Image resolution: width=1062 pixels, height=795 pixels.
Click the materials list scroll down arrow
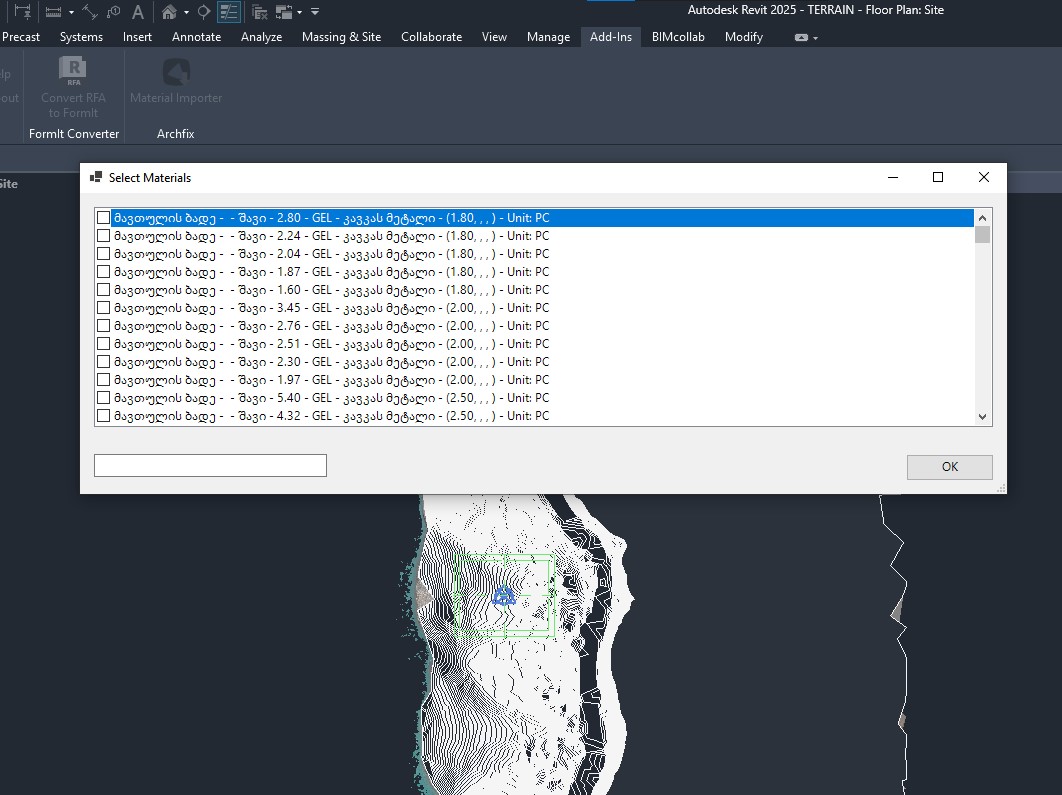point(983,417)
